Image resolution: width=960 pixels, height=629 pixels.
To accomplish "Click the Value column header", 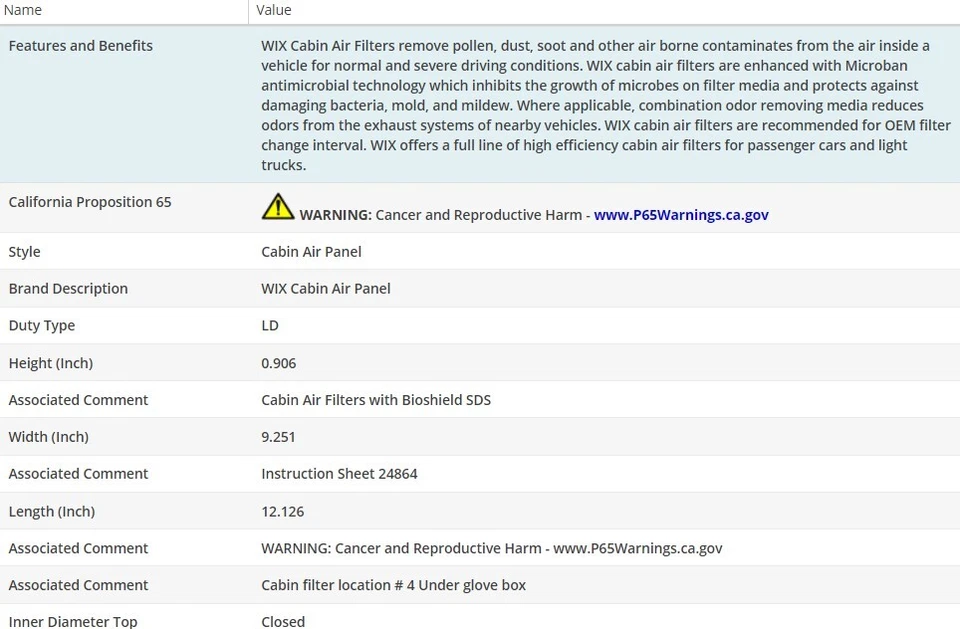I will coord(274,10).
